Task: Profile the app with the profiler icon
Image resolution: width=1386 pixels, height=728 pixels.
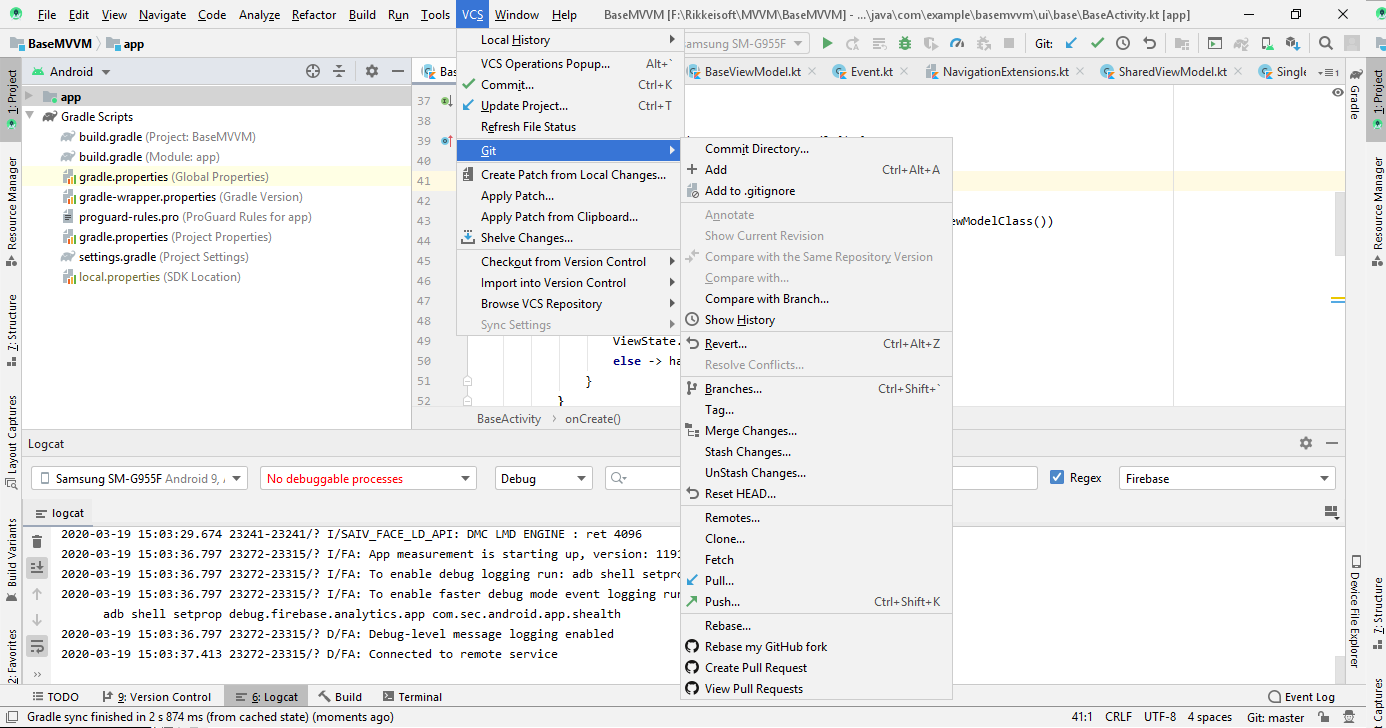Action: [x=956, y=44]
